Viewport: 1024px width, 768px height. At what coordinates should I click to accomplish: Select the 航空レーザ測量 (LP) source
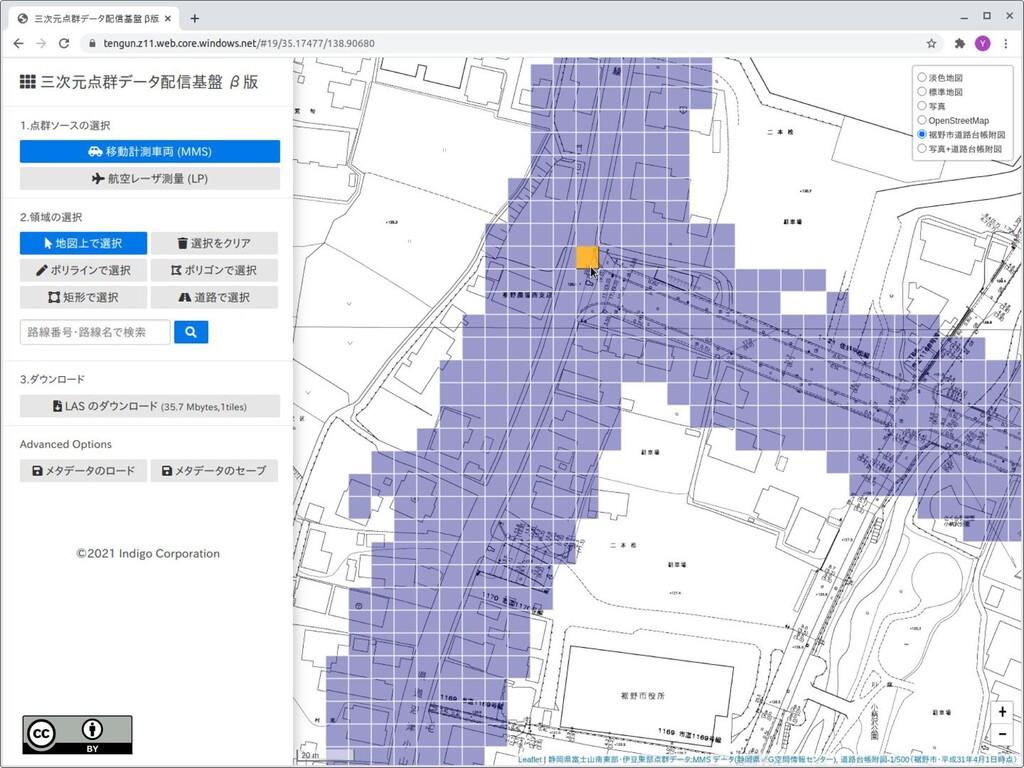coord(150,178)
